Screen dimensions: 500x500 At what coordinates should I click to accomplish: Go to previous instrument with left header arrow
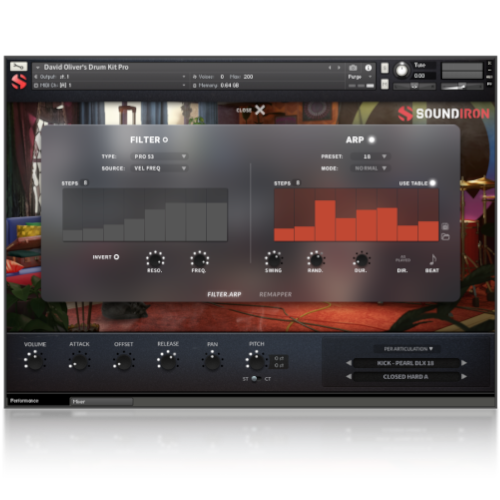point(330,68)
